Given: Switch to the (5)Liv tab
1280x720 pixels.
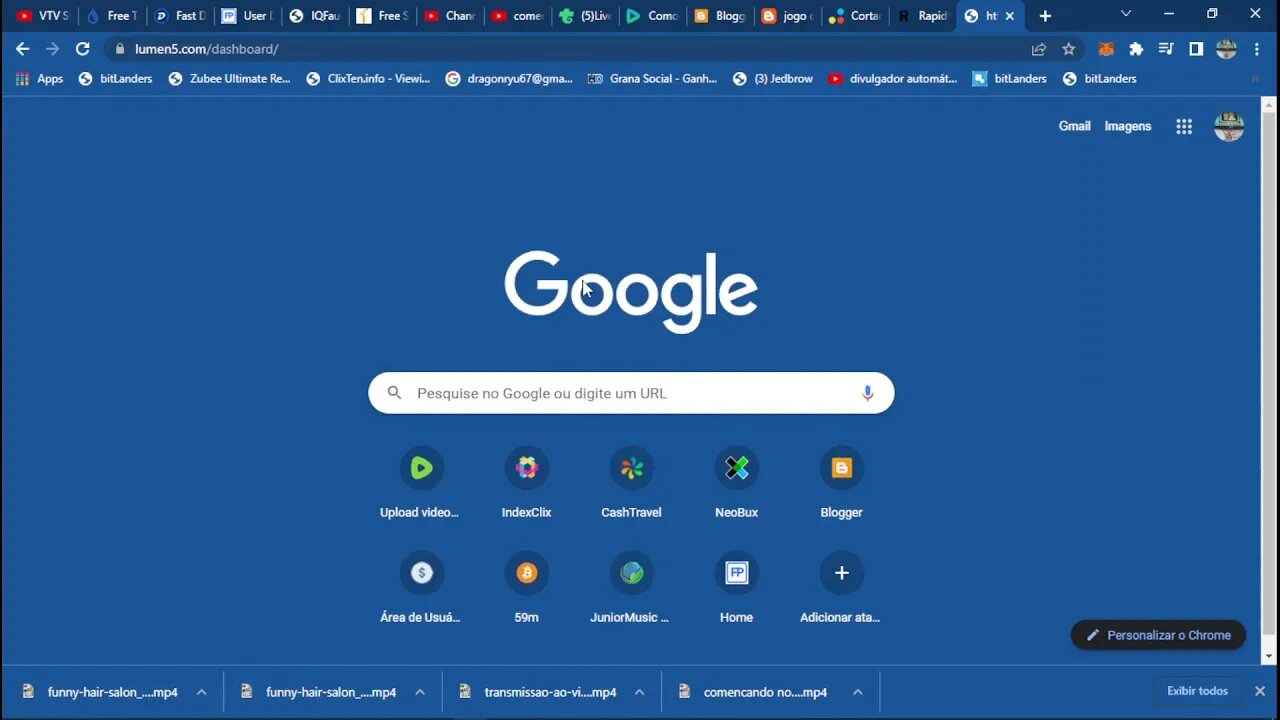Looking at the screenshot, I should click(x=585, y=16).
